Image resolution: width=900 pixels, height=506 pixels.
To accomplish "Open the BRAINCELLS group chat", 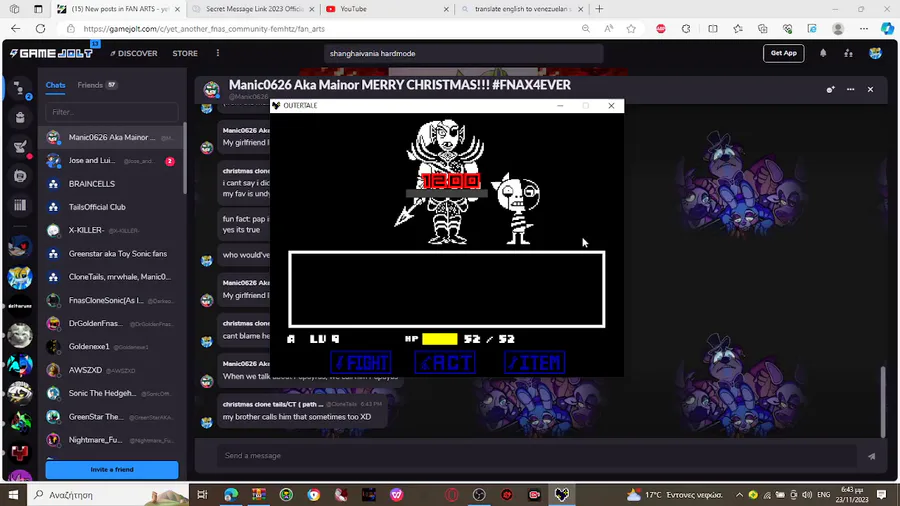I will click(112, 184).
